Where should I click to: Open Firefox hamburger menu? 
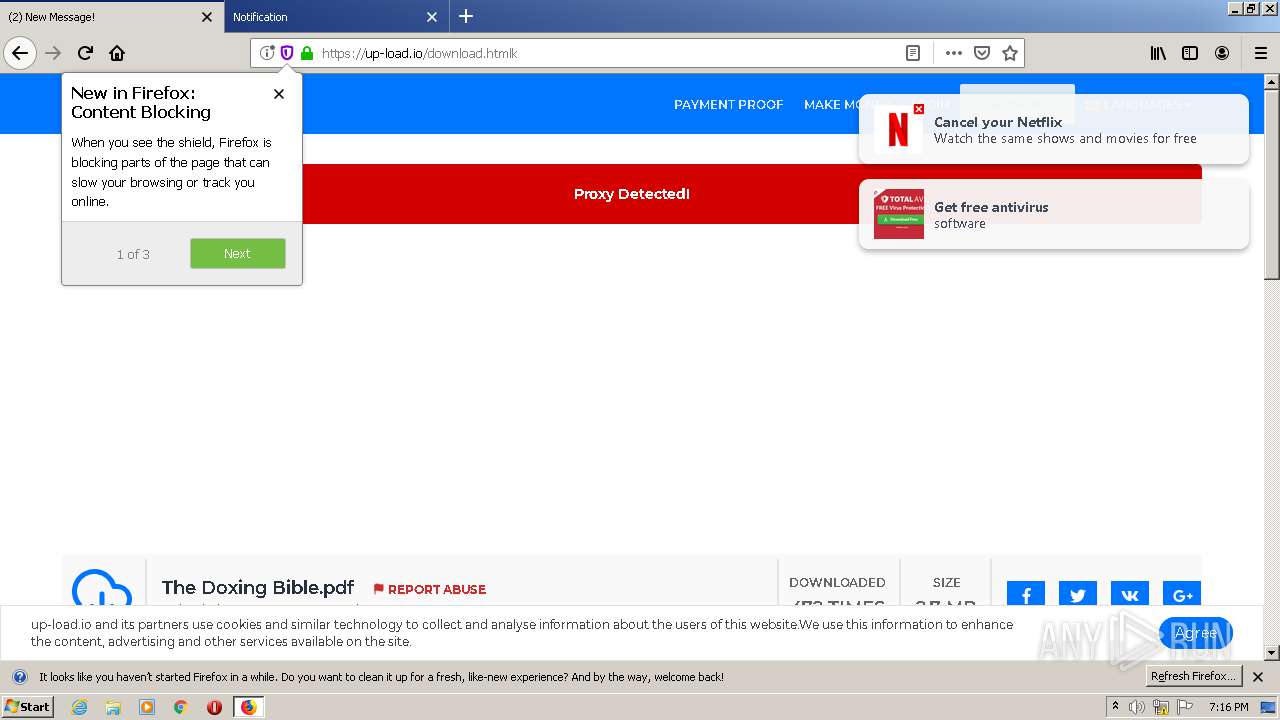pos(1261,53)
